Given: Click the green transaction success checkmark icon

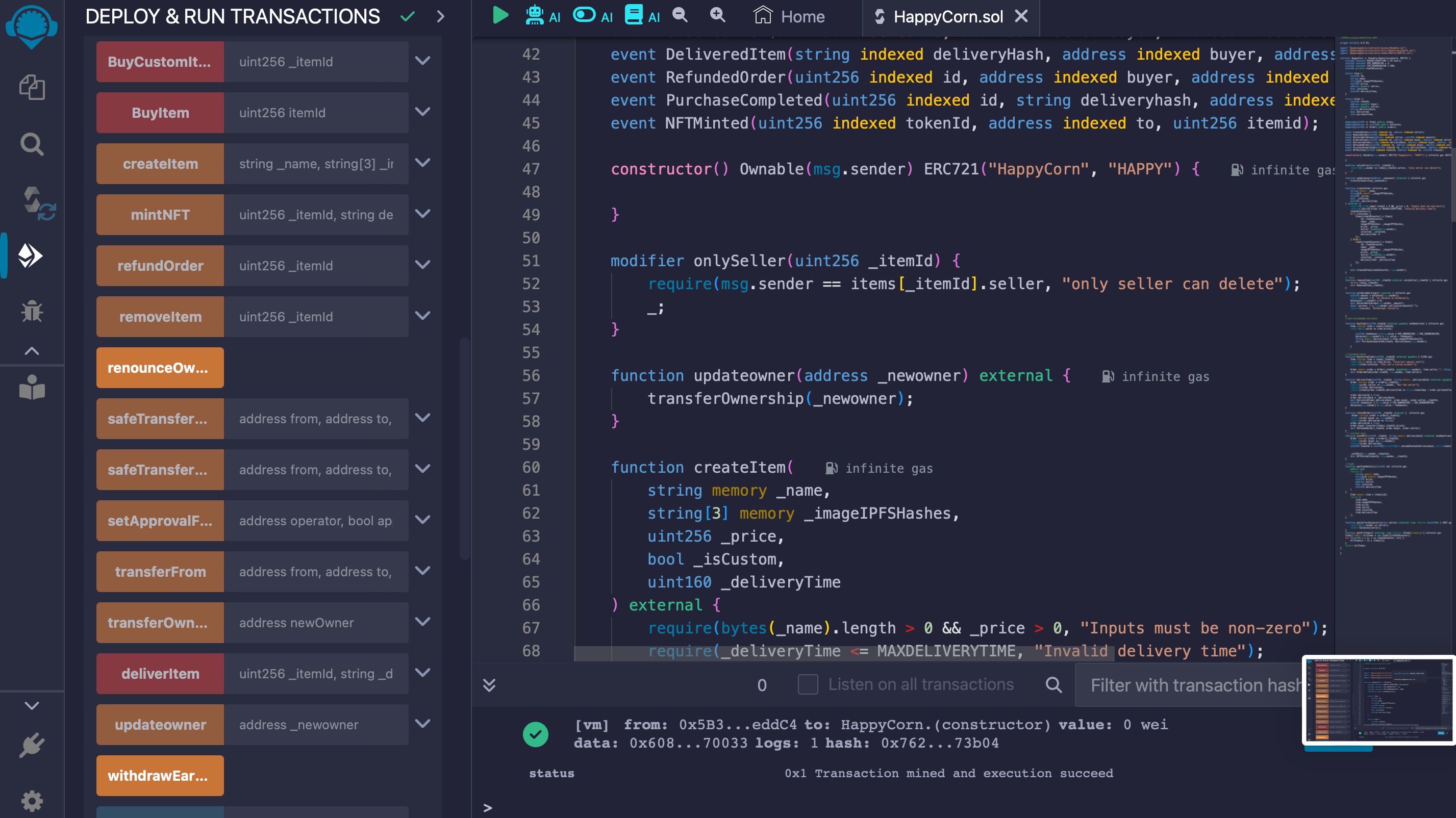Looking at the screenshot, I should [535, 734].
